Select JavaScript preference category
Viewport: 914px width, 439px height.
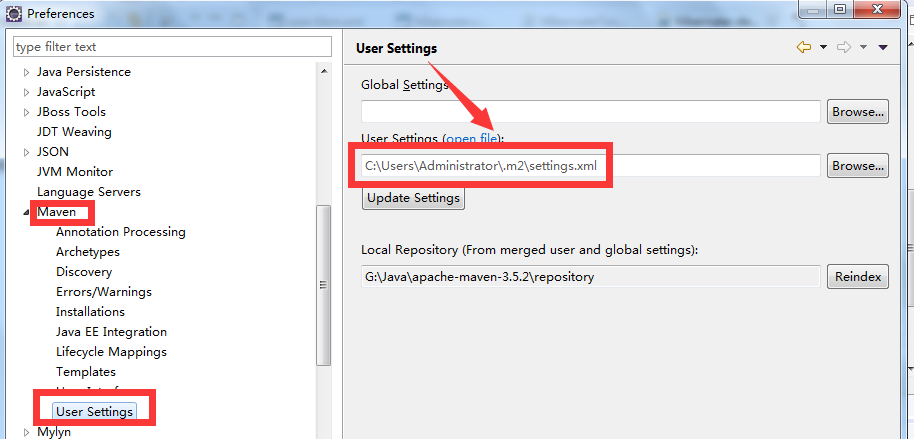coord(66,92)
